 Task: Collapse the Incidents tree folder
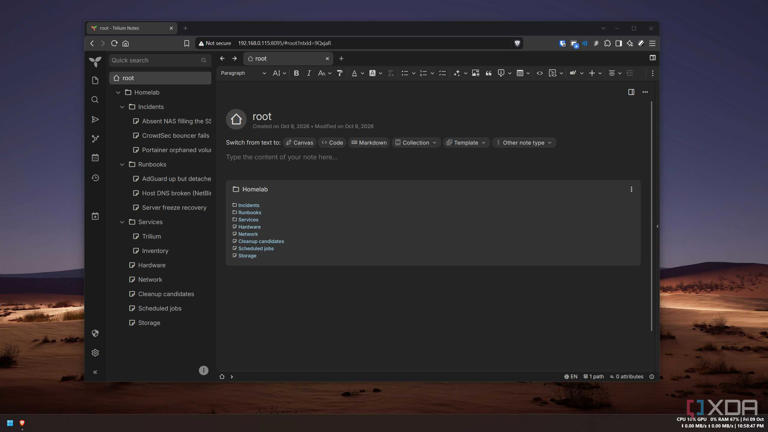tap(122, 107)
